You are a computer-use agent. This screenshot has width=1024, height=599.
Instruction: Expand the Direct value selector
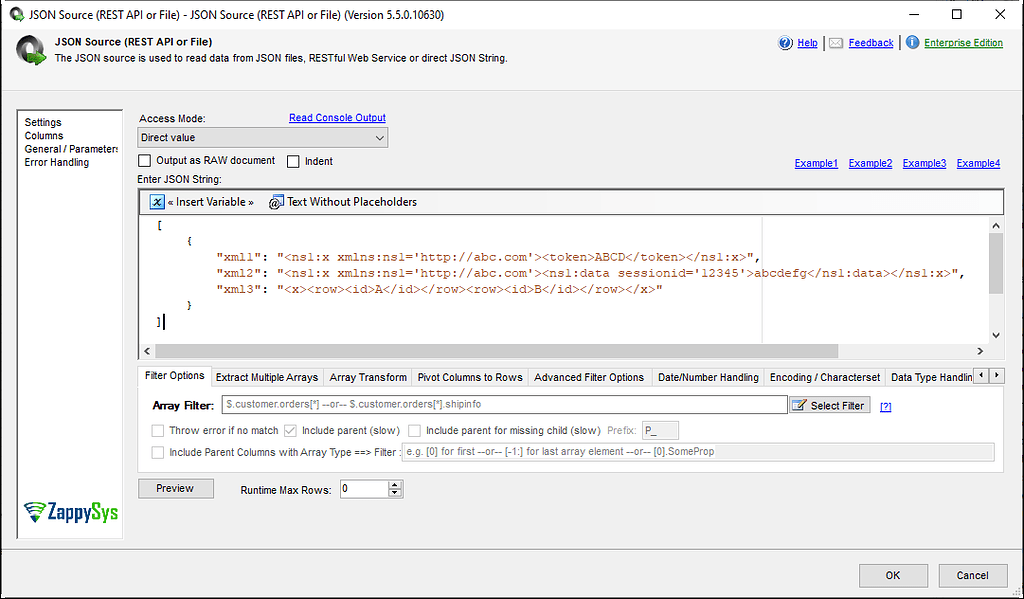coord(381,137)
